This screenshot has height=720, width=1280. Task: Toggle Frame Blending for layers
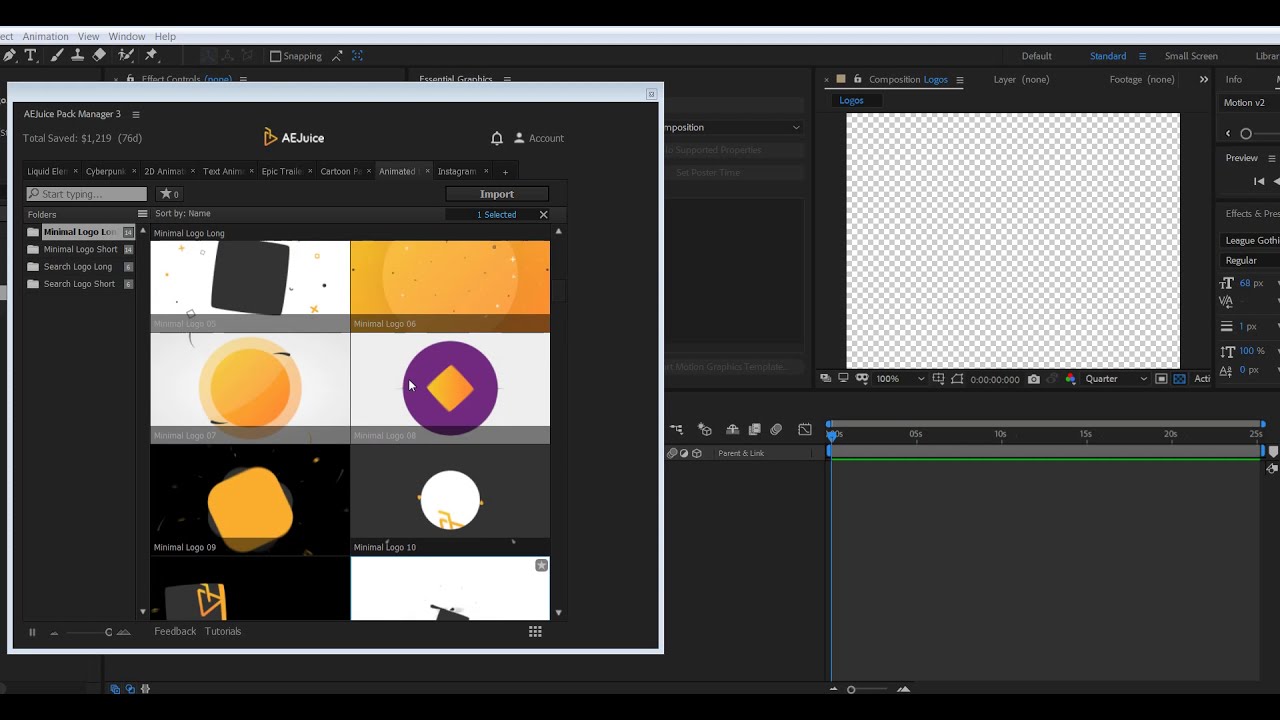[754, 430]
